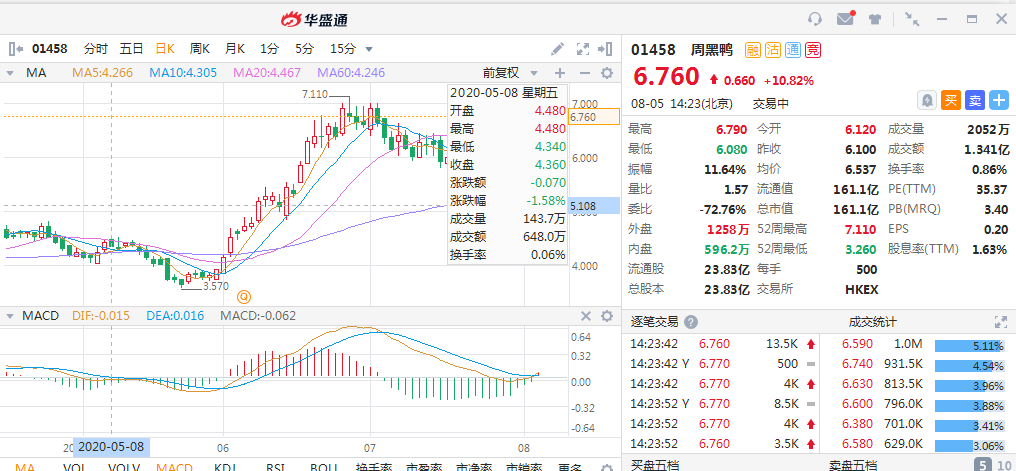The image size is (1016, 471).
Task: Select the 1分 one-minute tab
Action: pyautogui.click(x=270, y=49)
